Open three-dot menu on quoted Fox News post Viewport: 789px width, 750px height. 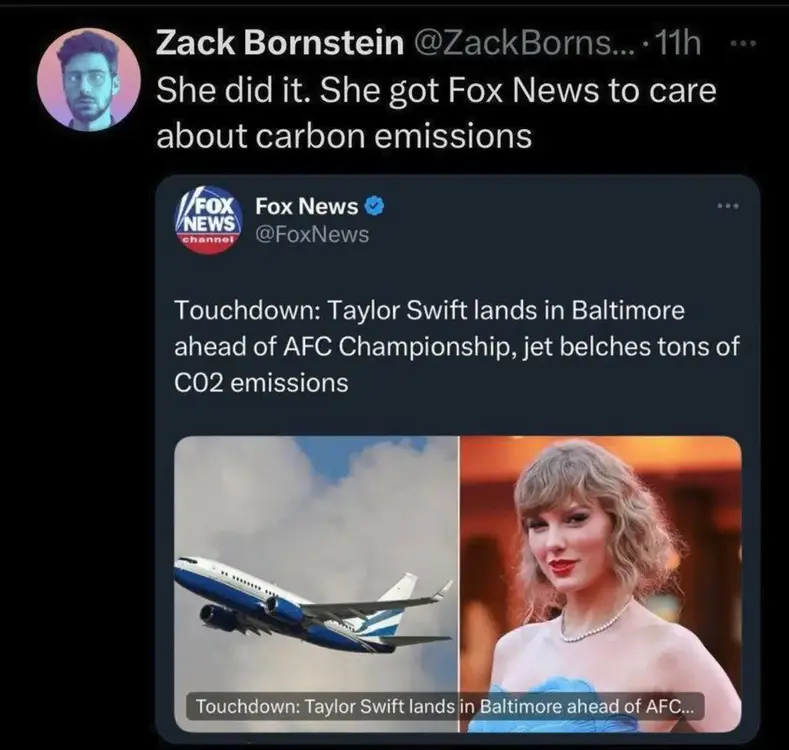point(727,207)
